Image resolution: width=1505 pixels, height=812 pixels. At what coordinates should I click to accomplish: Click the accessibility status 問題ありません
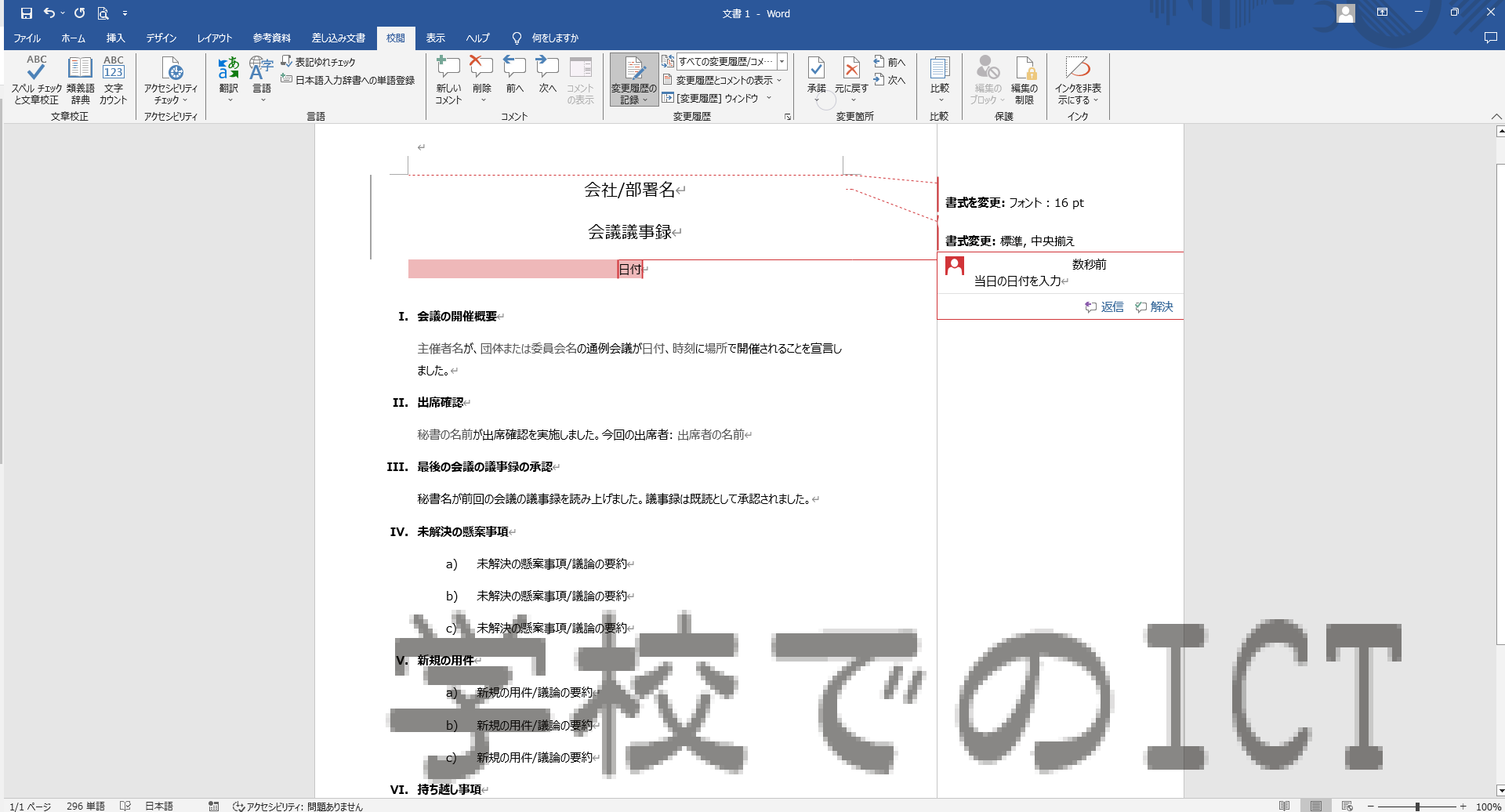coord(299,806)
